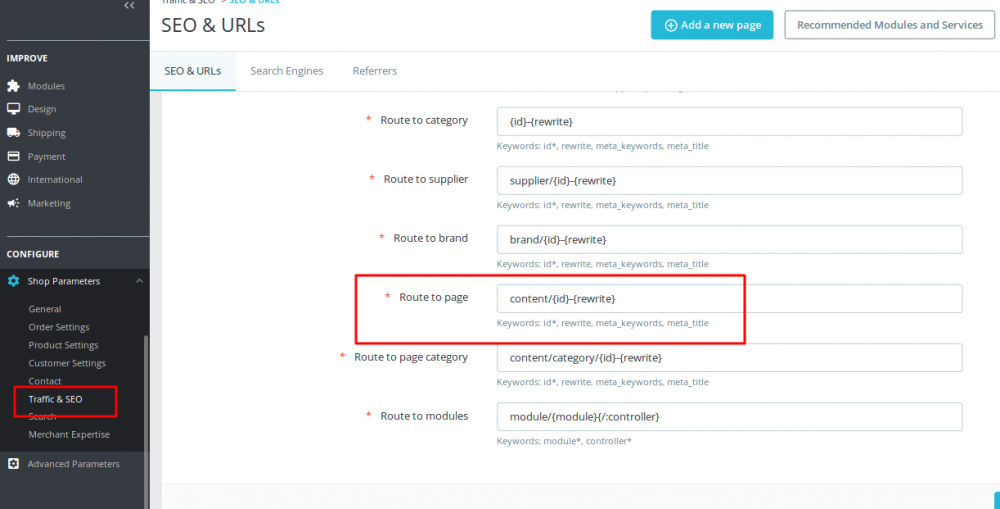The height and width of the screenshot is (509, 1000).
Task: Click the Shipping truck icon
Action: (x=14, y=133)
